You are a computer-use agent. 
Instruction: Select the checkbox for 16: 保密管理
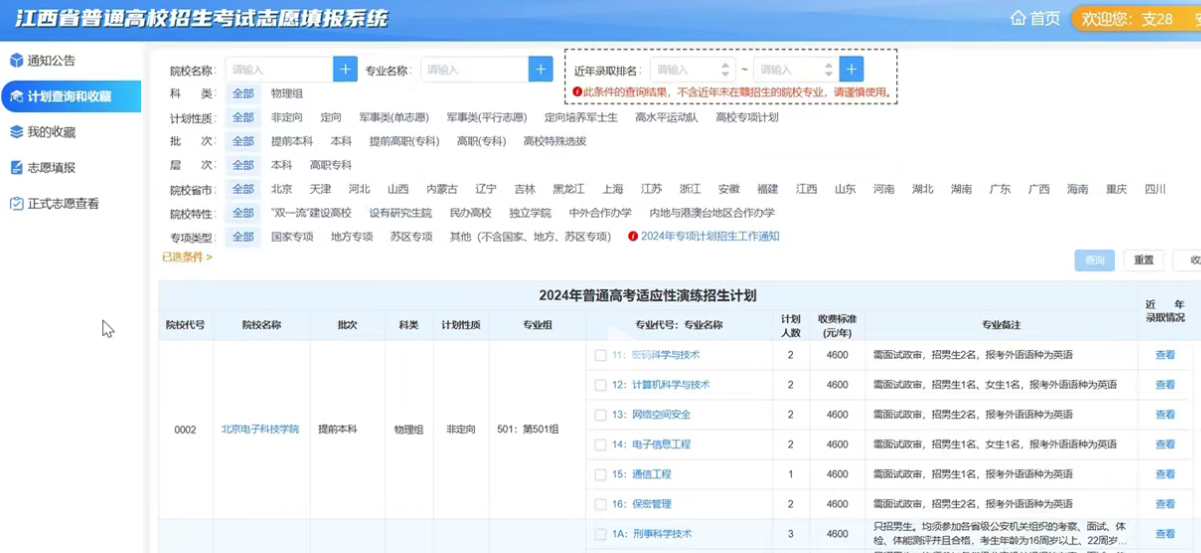tap(600, 505)
